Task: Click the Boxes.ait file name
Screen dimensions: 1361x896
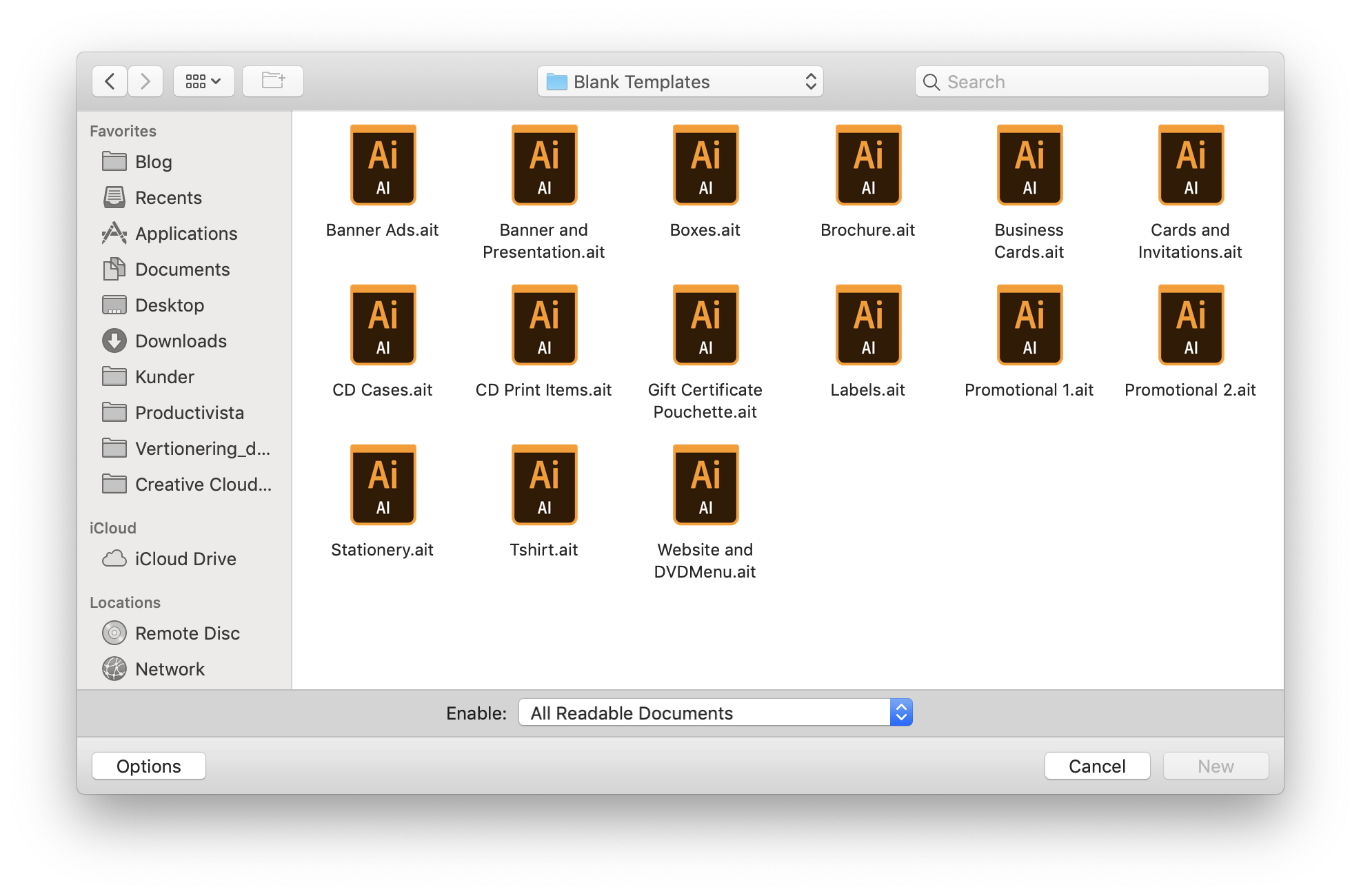Action: coord(705,230)
